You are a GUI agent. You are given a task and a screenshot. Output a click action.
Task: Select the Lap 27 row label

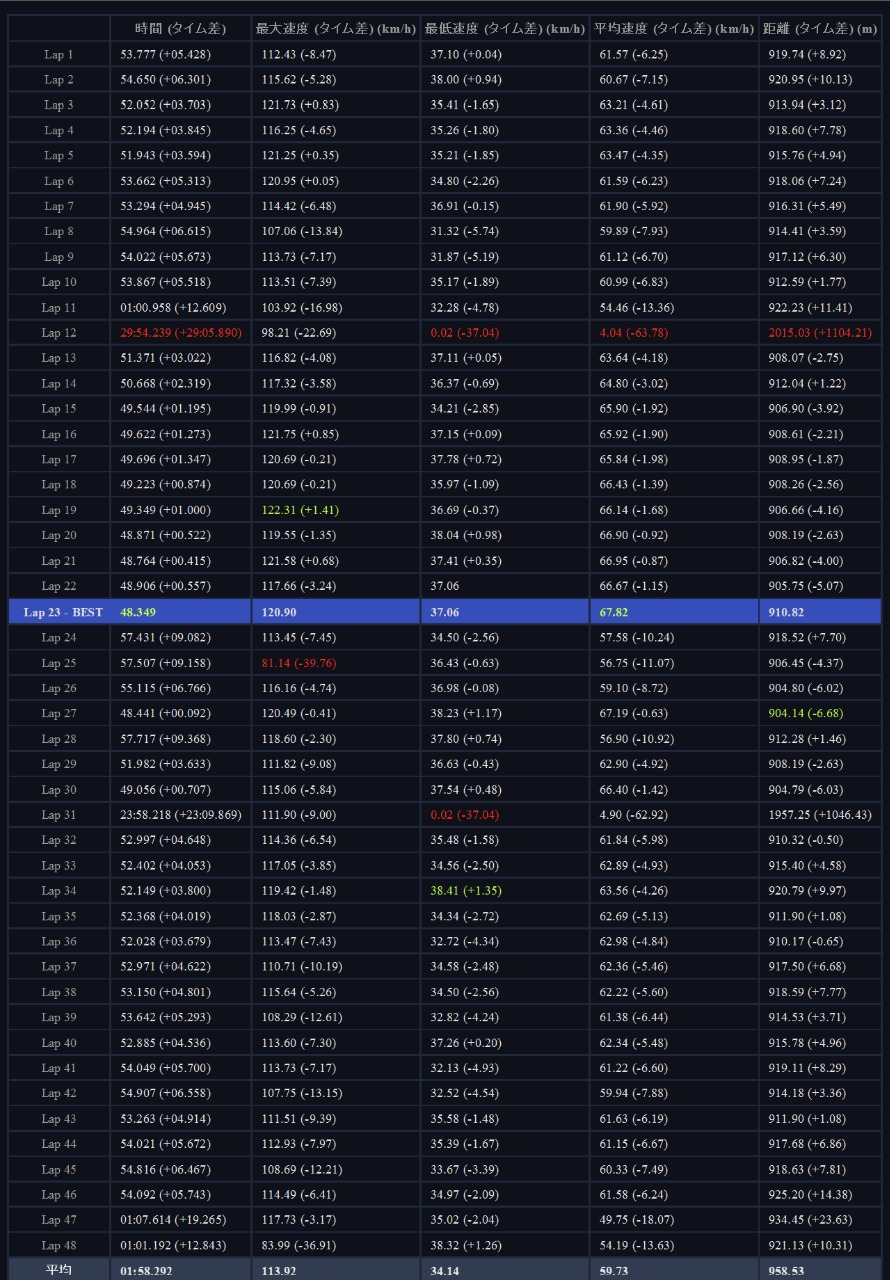[x=59, y=713]
